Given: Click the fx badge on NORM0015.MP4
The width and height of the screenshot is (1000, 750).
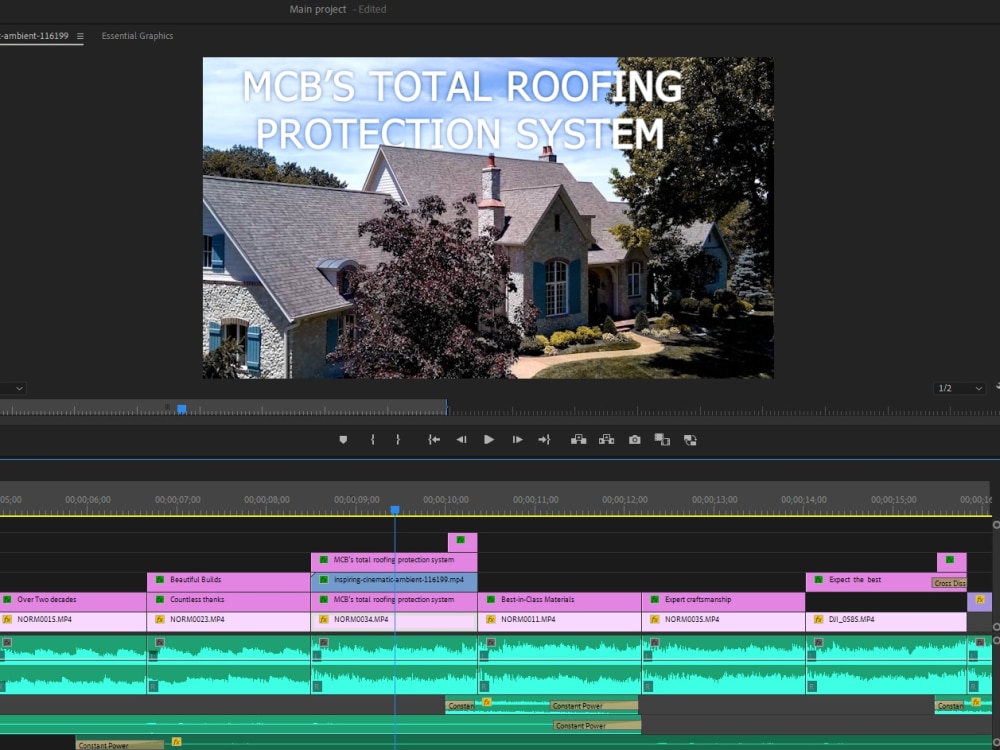Looking at the screenshot, I should [x=7, y=619].
